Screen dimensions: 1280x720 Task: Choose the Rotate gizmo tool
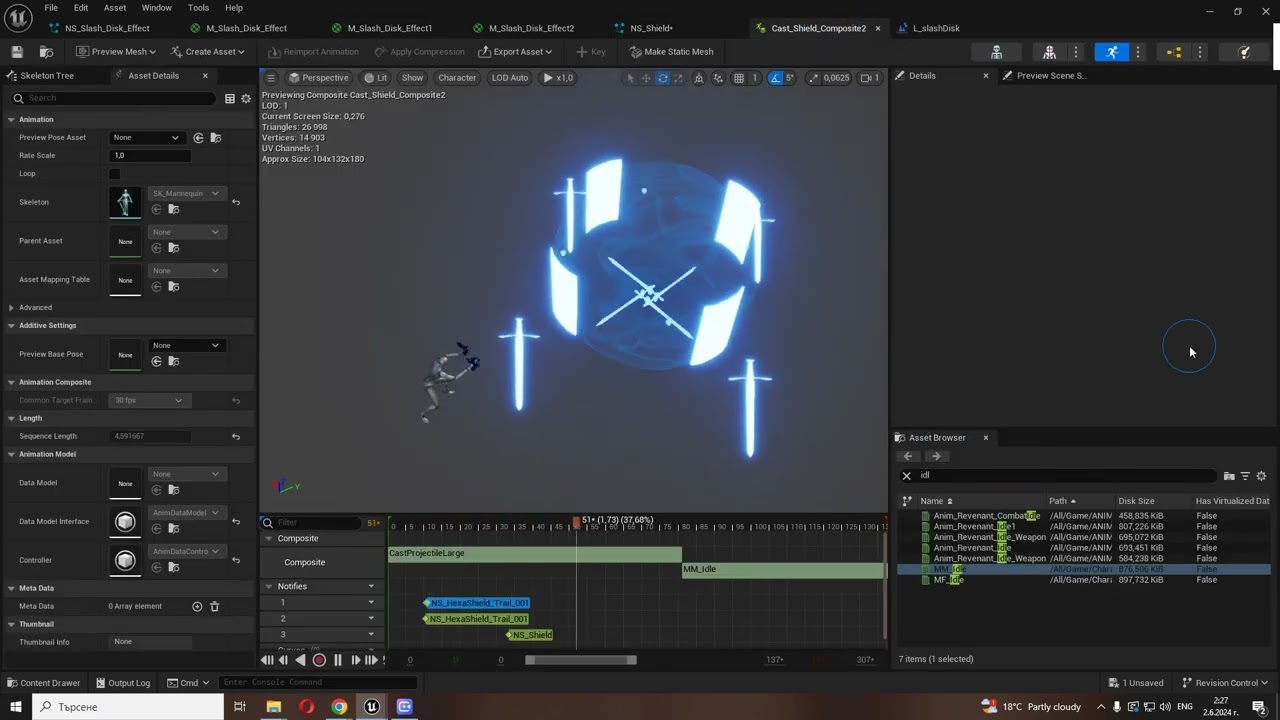662,78
